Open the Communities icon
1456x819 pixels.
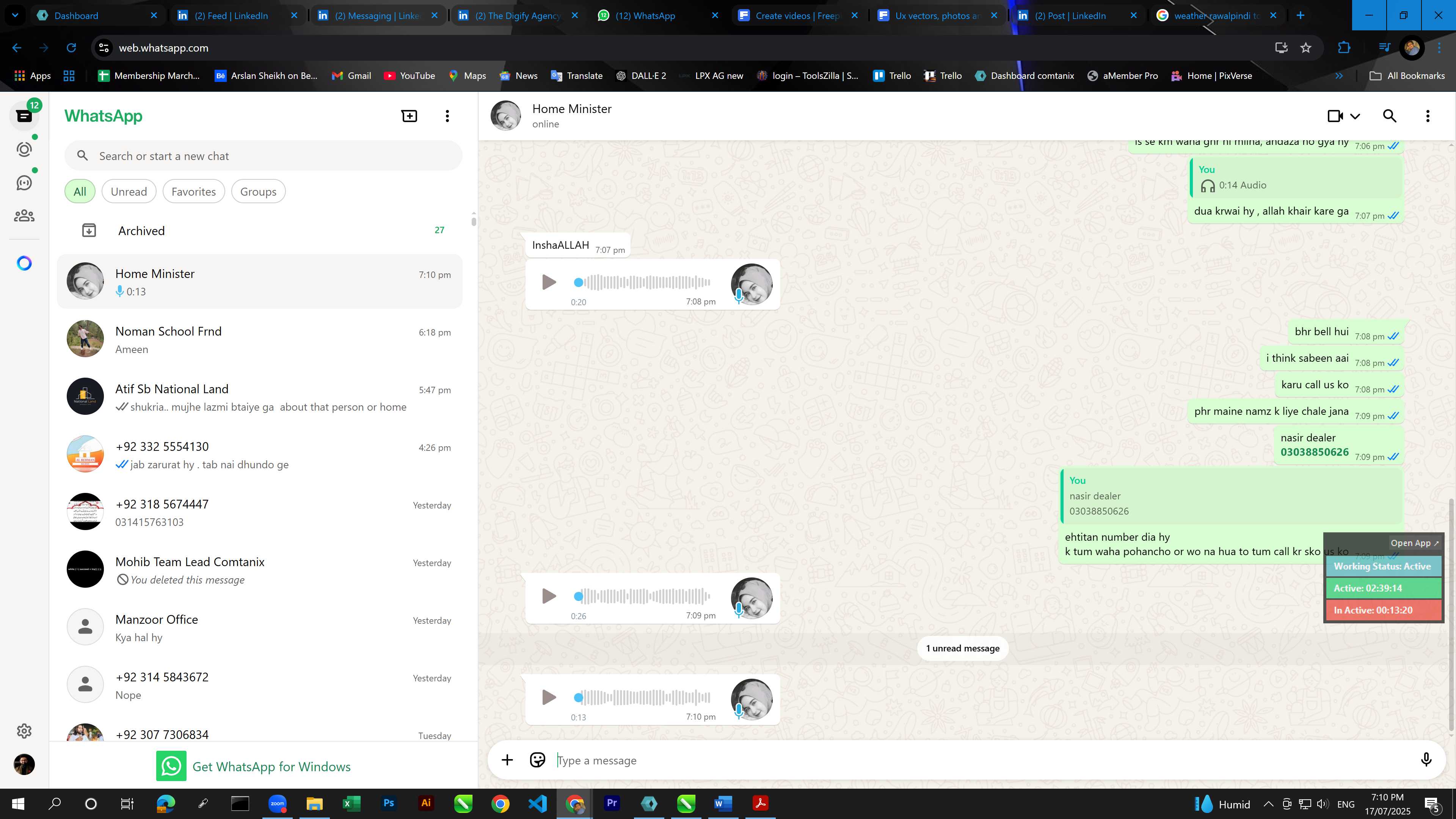(24, 215)
